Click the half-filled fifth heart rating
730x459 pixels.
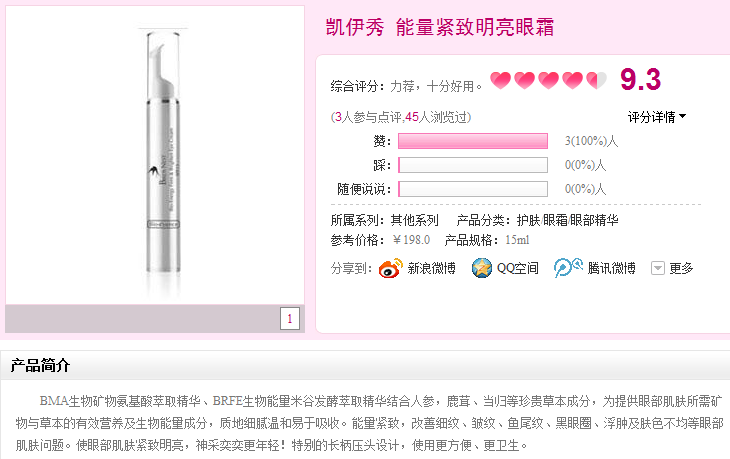click(x=596, y=81)
